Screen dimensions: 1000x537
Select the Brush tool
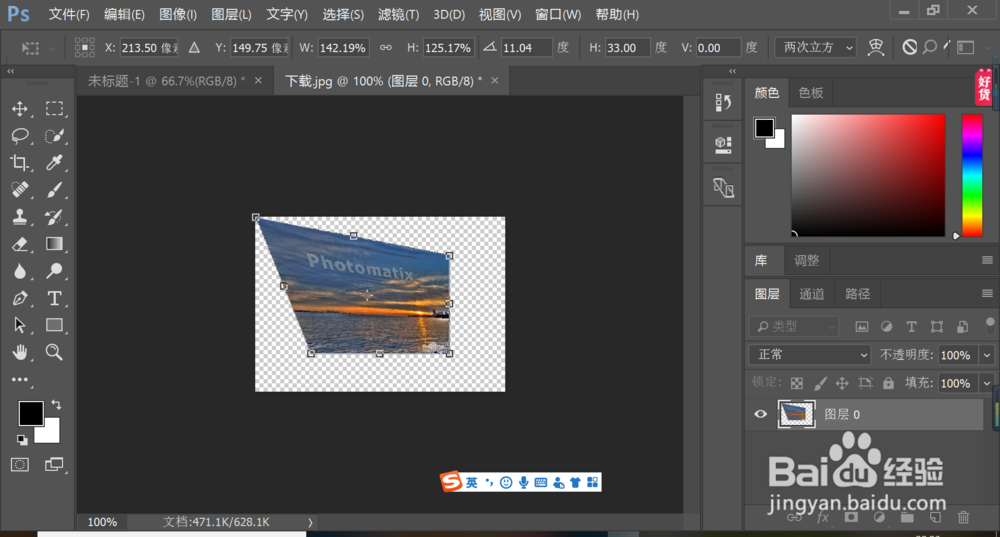(54, 189)
